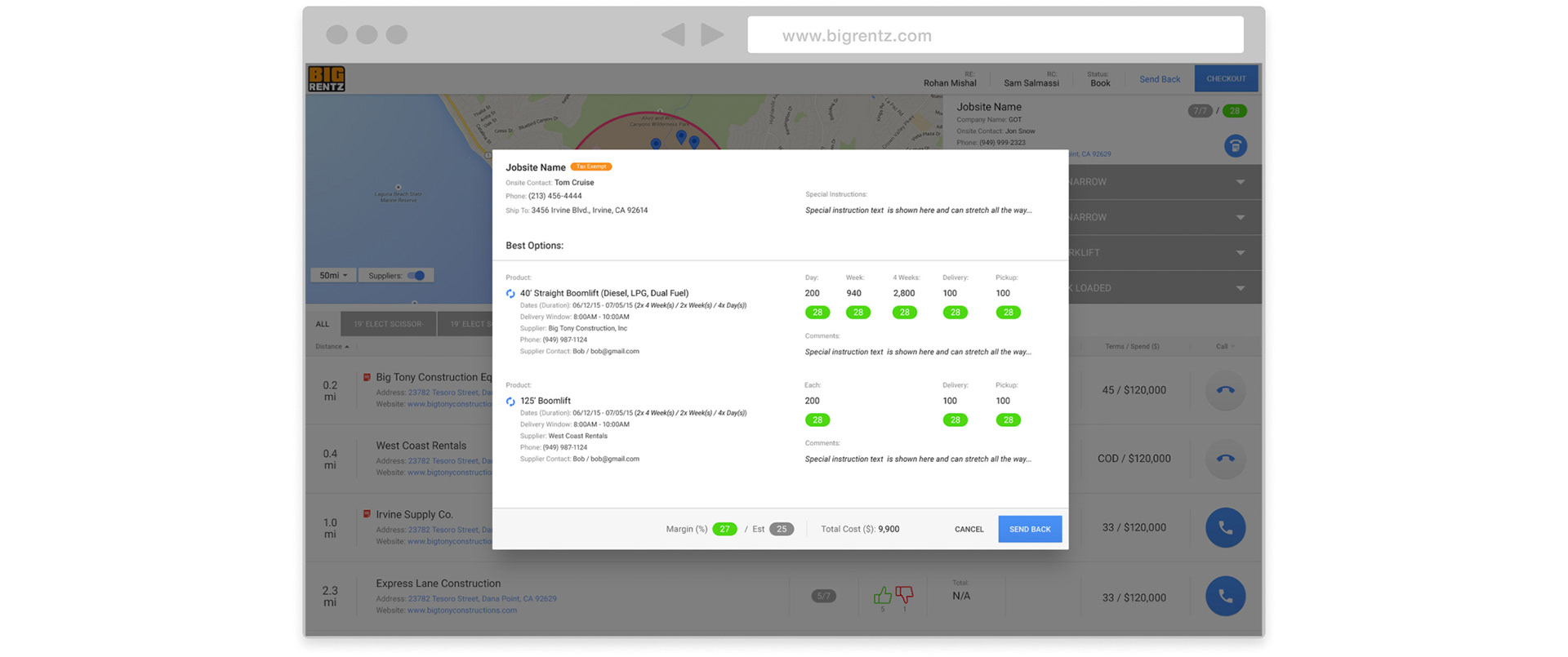The height and width of the screenshot is (657, 1568).
Task: Click onsite contact 'Tom Cruise'
Action: pos(574,183)
